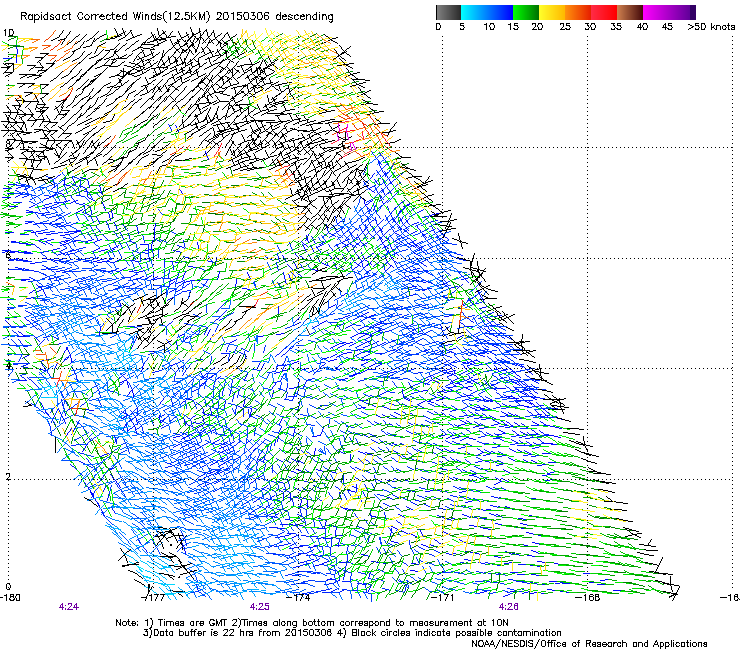This screenshot has width=740, height=650.
Task: Click the '45' legend scale label
Action: (667, 27)
